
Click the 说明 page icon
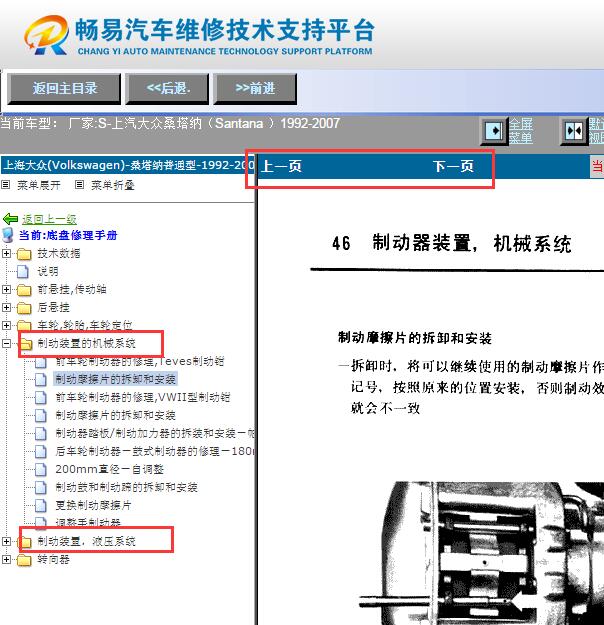pos(23,271)
